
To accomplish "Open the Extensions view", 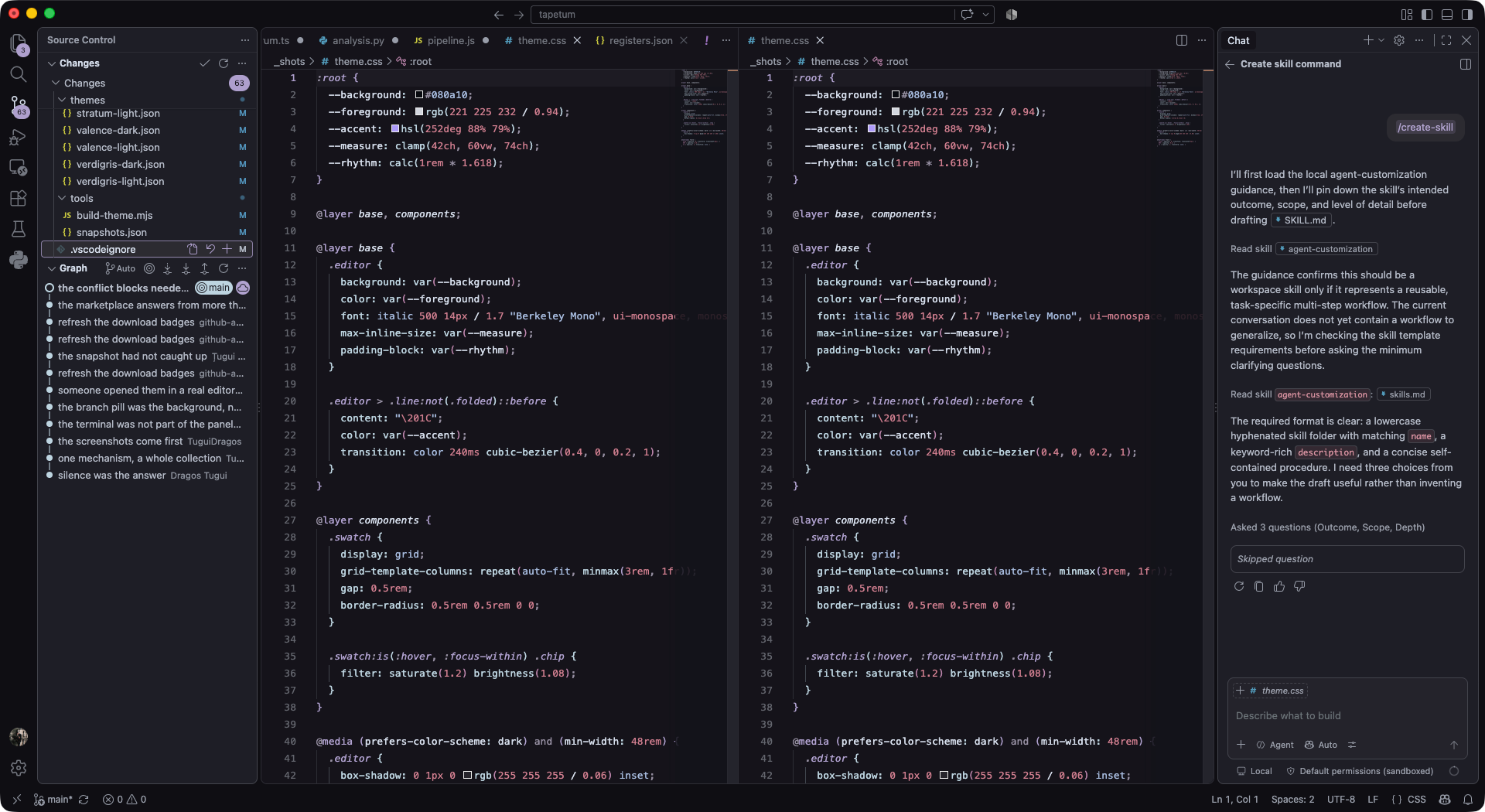I will pyautogui.click(x=18, y=198).
